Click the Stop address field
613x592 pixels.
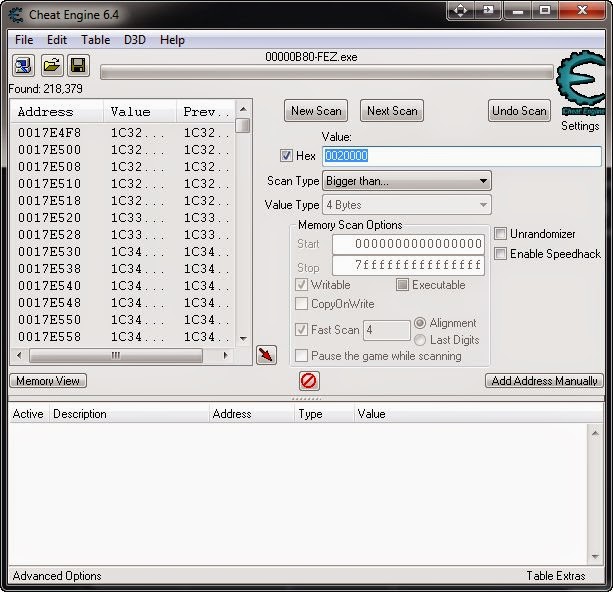tap(408, 266)
